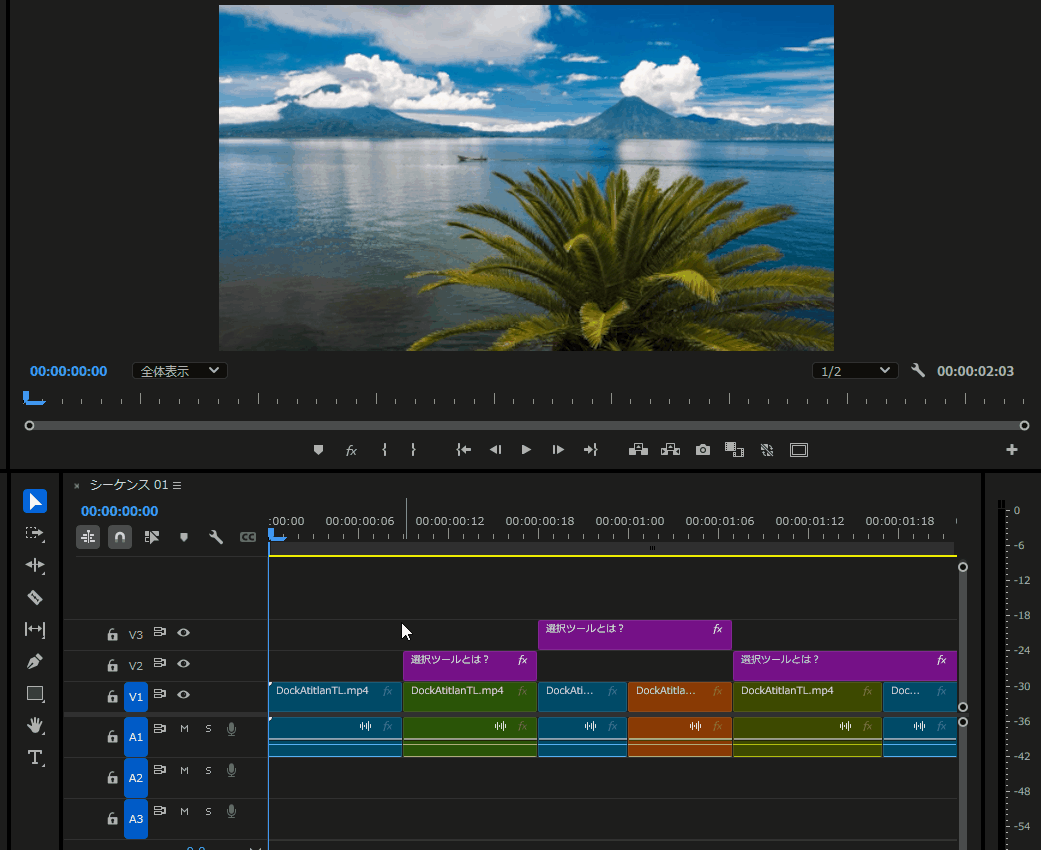Lock track V2
The height and width of the screenshot is (850, 1041).
112,665
